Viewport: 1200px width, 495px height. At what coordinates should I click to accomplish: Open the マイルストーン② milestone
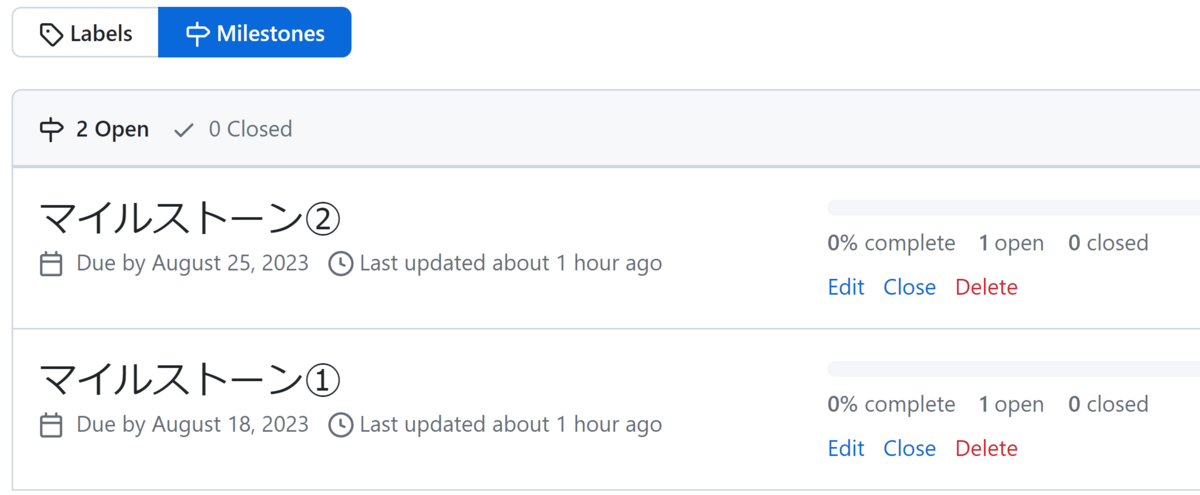tap(190, 217)
